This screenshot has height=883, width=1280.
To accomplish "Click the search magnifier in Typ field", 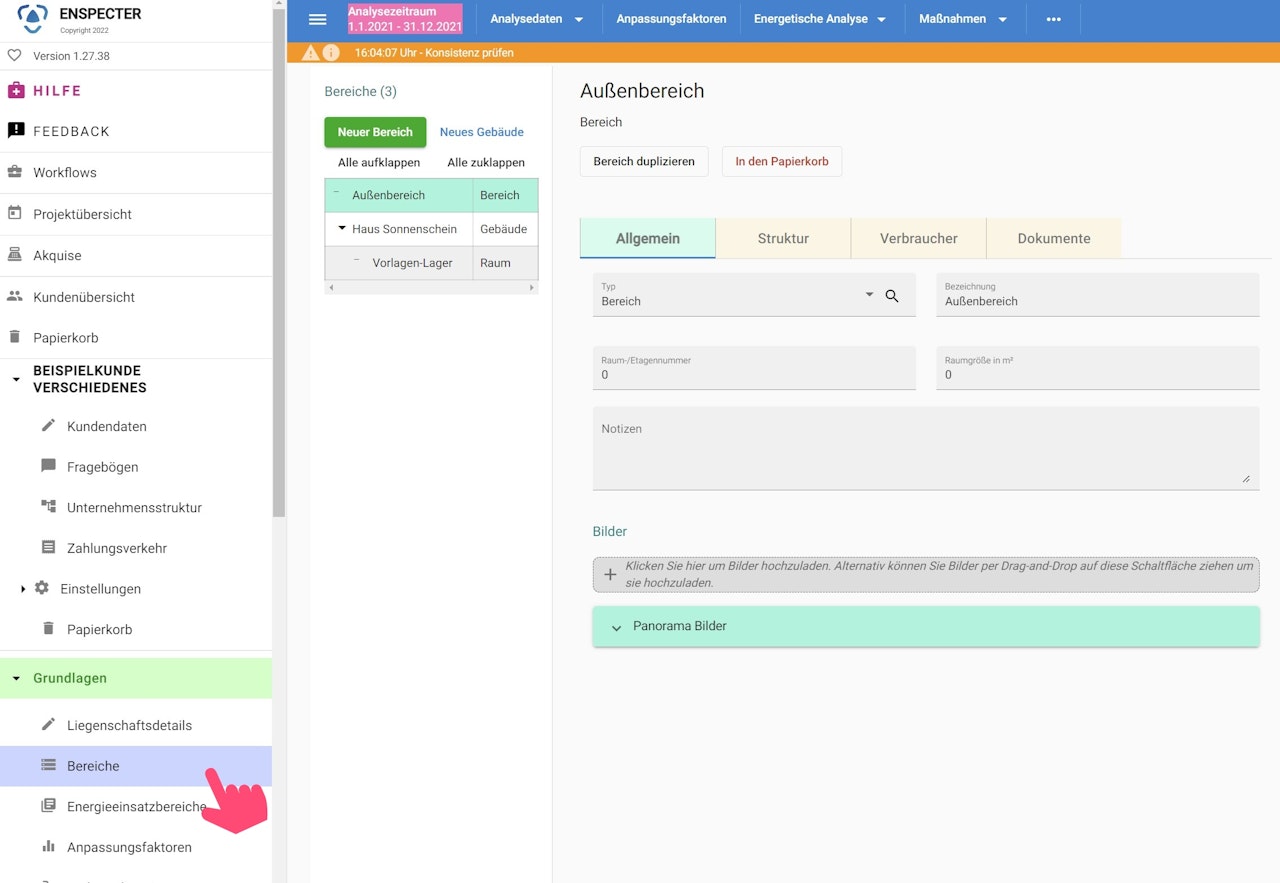I will coord(892,296).
